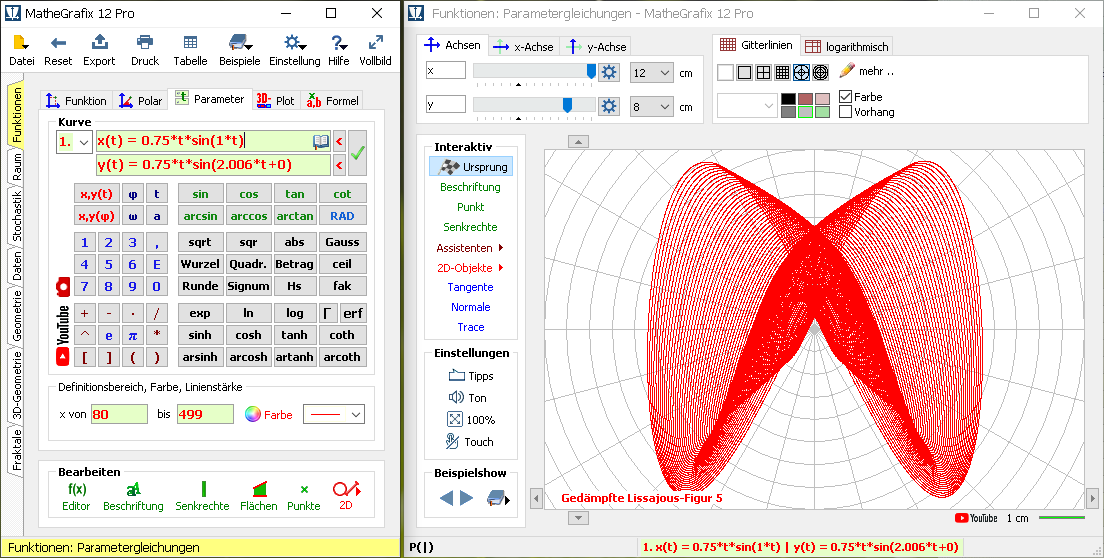The image size is (1104, 558).
Task: Click the Punkte points icon
Action: (x=304, y=489)
